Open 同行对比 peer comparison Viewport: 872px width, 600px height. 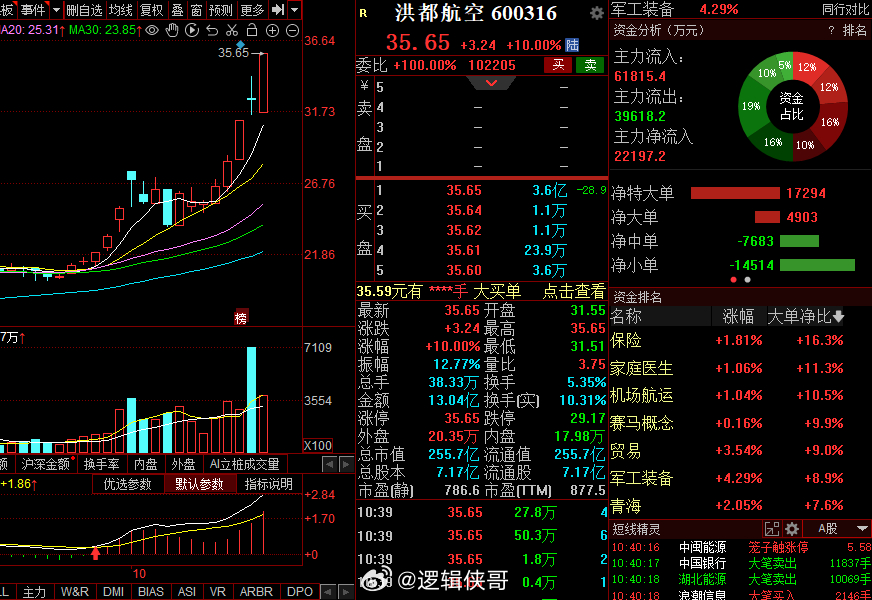[x=845, y=9]
